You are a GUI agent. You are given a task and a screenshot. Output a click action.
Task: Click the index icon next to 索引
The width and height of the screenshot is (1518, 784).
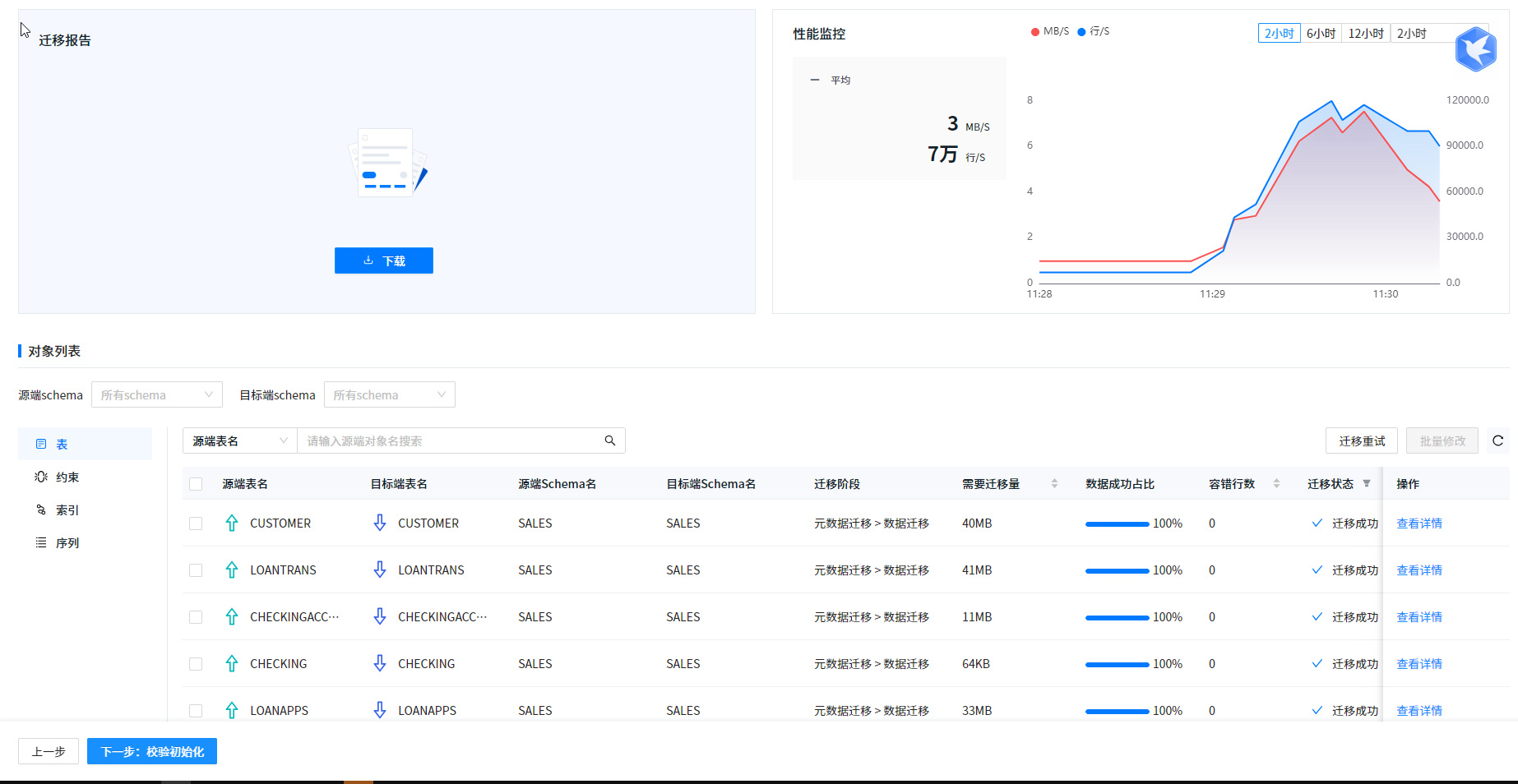click(x=41, y=510)
